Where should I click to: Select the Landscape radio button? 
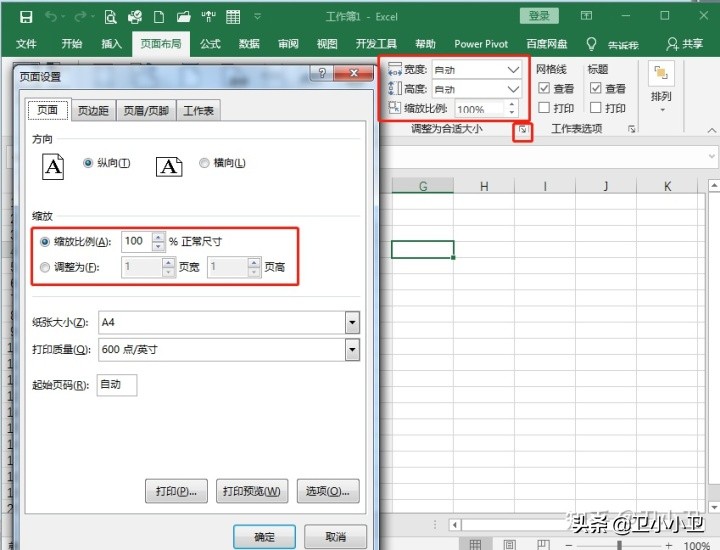[204, 163]
